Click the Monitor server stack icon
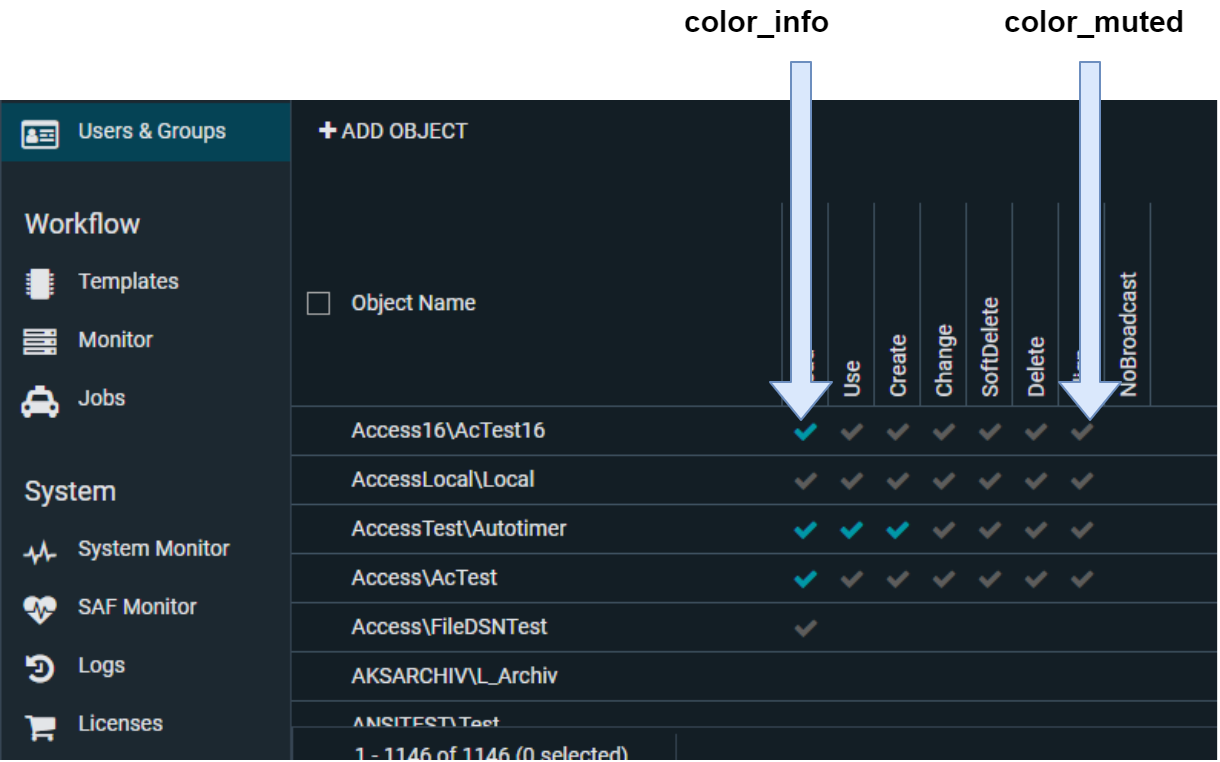This screenshot has height=762, width=1220. 39,341
